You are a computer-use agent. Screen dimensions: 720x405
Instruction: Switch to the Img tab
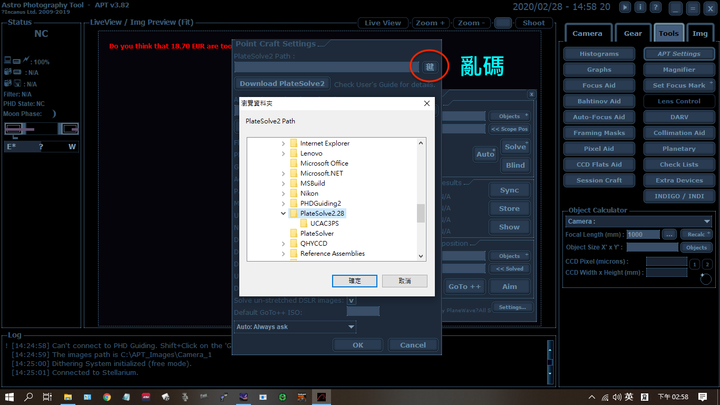click(x=700, y=33)
